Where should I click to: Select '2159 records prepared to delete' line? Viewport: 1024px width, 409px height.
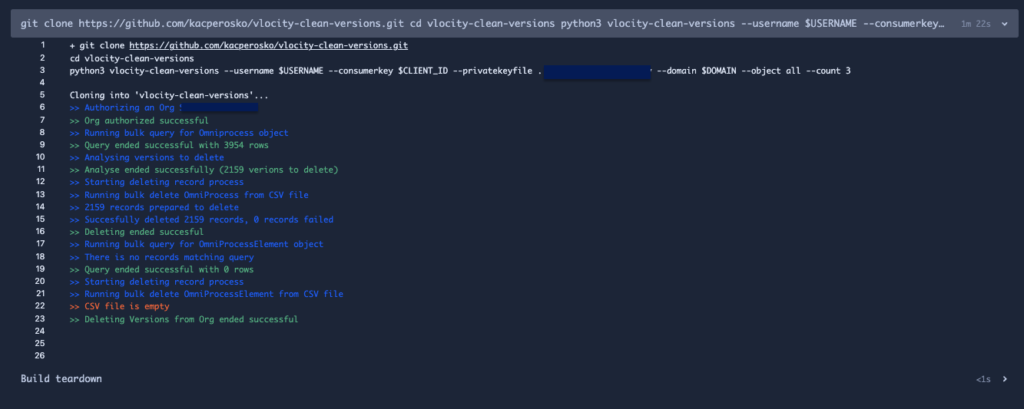click(x=154, y=207)
